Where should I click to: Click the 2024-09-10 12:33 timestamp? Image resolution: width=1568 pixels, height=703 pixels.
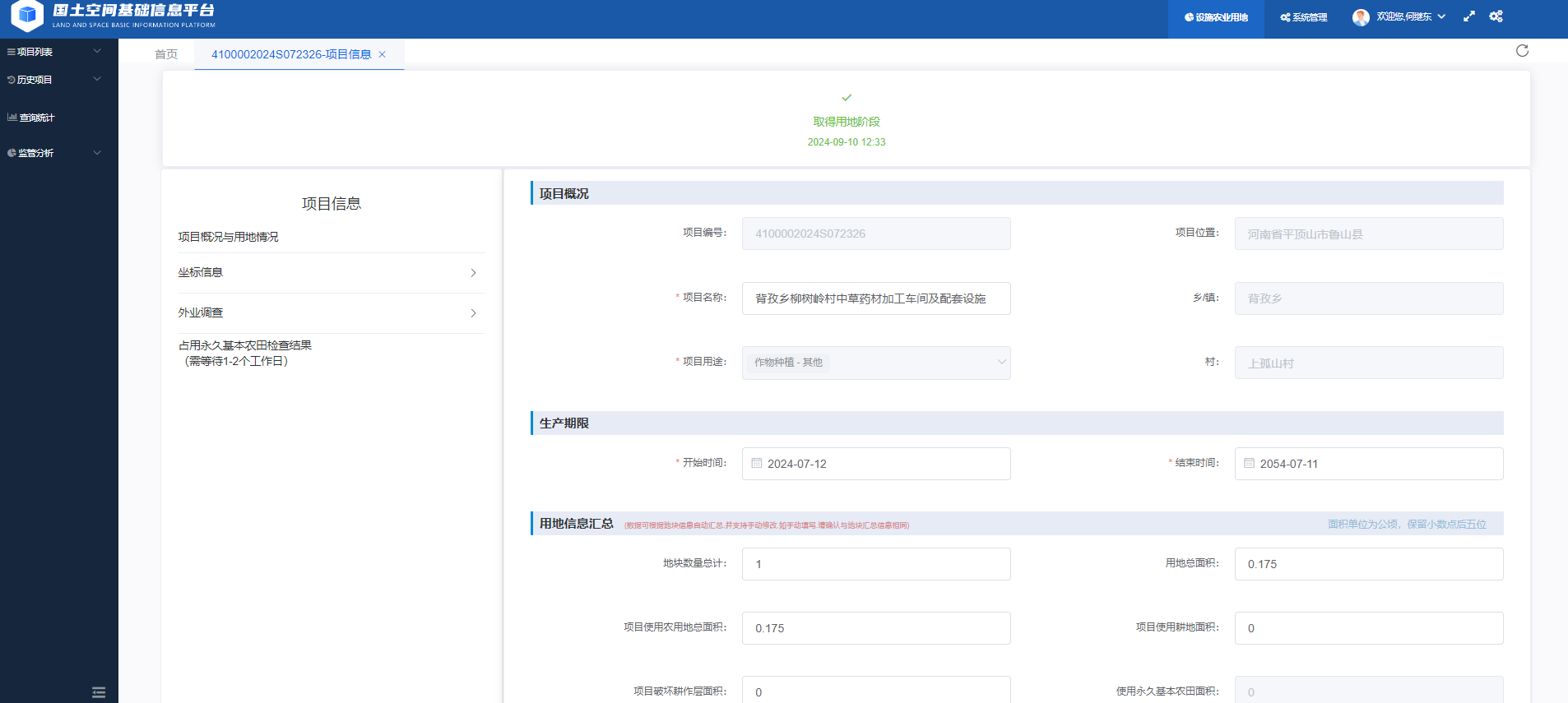click(x=847, y=142)
